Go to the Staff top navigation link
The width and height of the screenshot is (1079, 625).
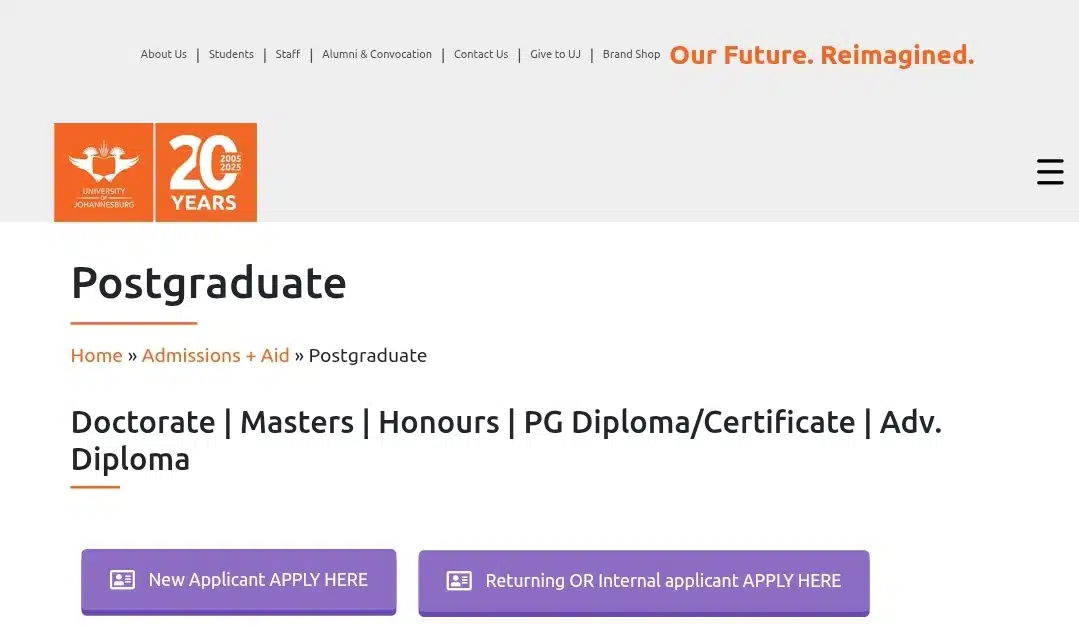tap(288, 54)
